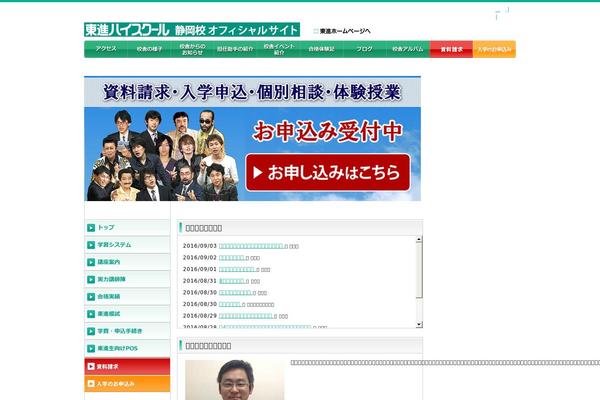Select 学習システム in the left sidebar
This screenshot has width=600, height=400.
coord(127,245)
